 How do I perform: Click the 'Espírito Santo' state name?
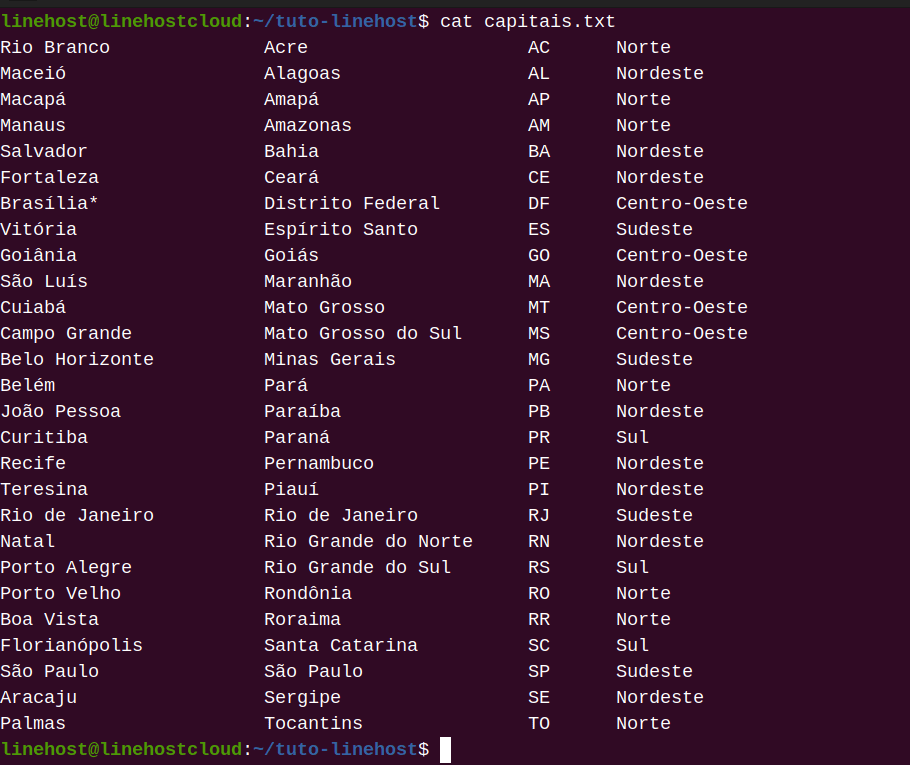click(x=340, y=229)
